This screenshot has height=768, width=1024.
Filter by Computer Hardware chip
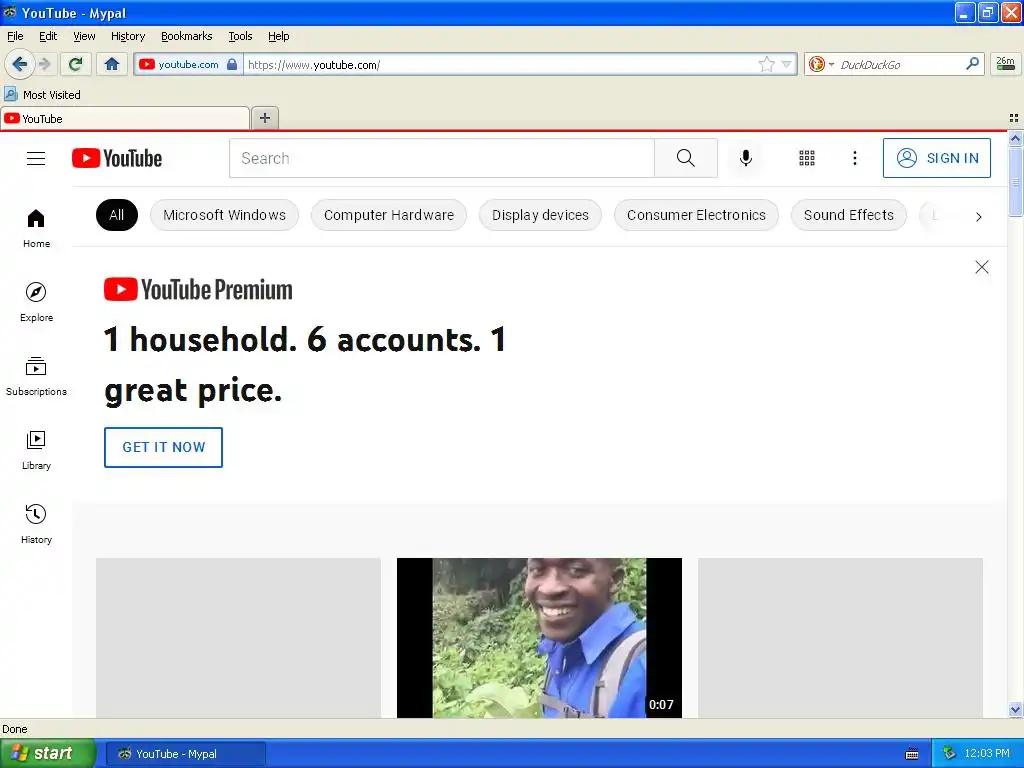(389, 215)
